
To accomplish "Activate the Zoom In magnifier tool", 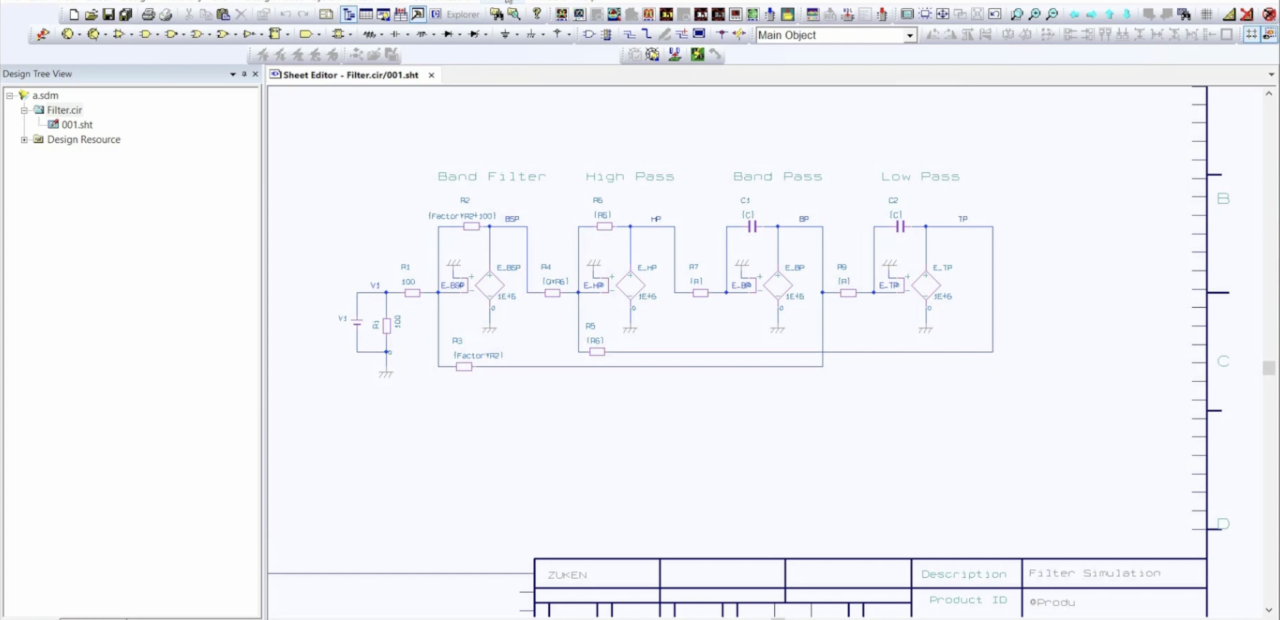I will tap(1034, 15).
